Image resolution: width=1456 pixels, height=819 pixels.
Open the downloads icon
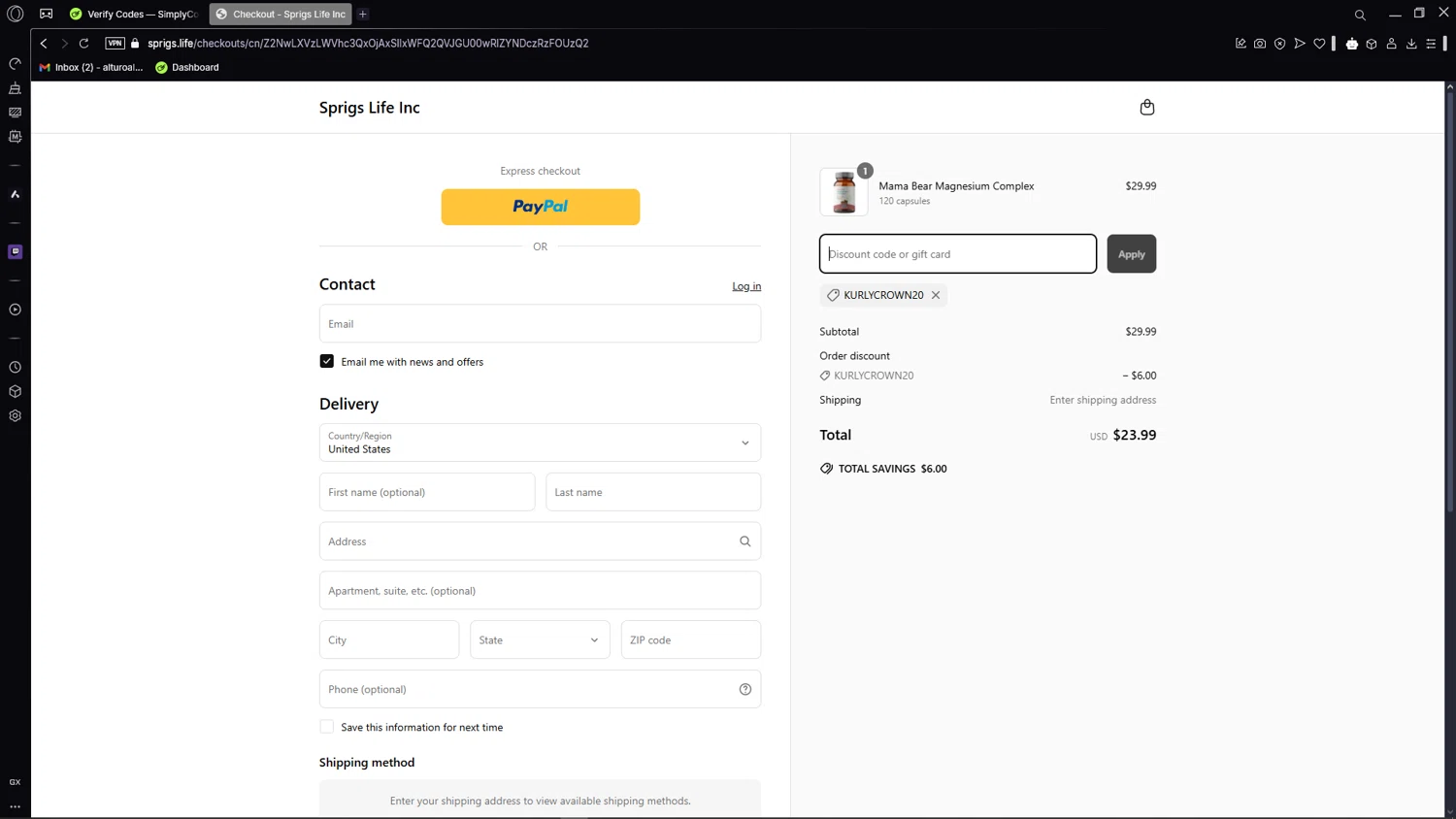[1411, 43]
